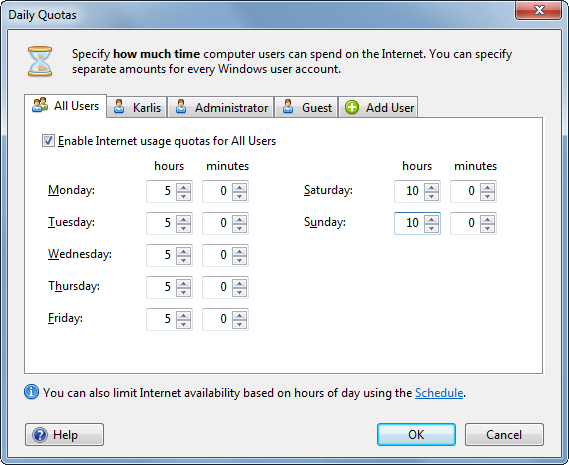Click the Administrator user icon
This screenshot has width=569, height=465.
point(181,107)
